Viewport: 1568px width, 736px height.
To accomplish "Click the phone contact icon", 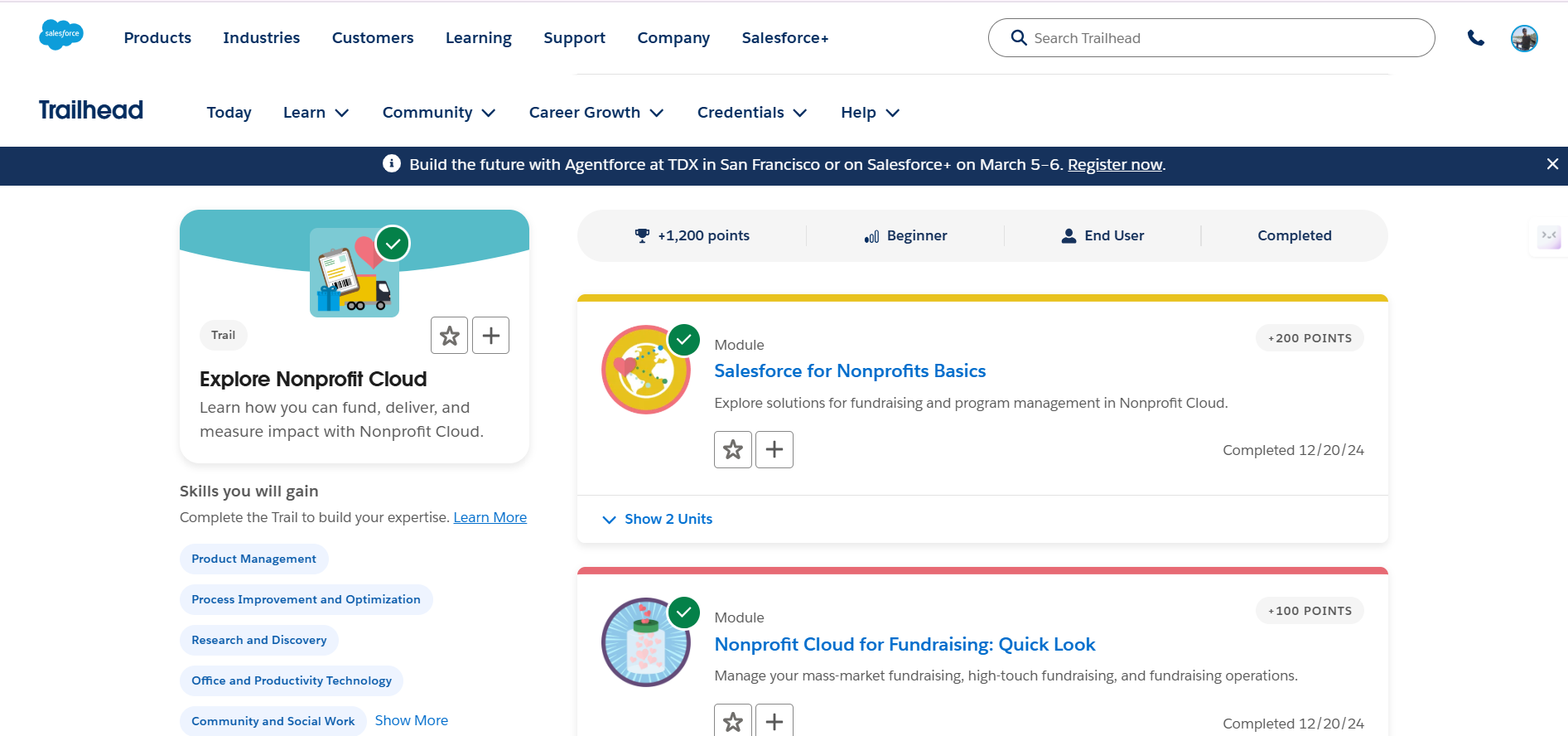I will pyautogui.click(x=1475, y=37).
